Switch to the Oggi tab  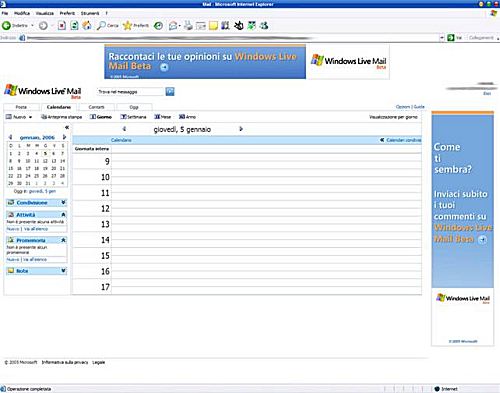coord(134,107)
